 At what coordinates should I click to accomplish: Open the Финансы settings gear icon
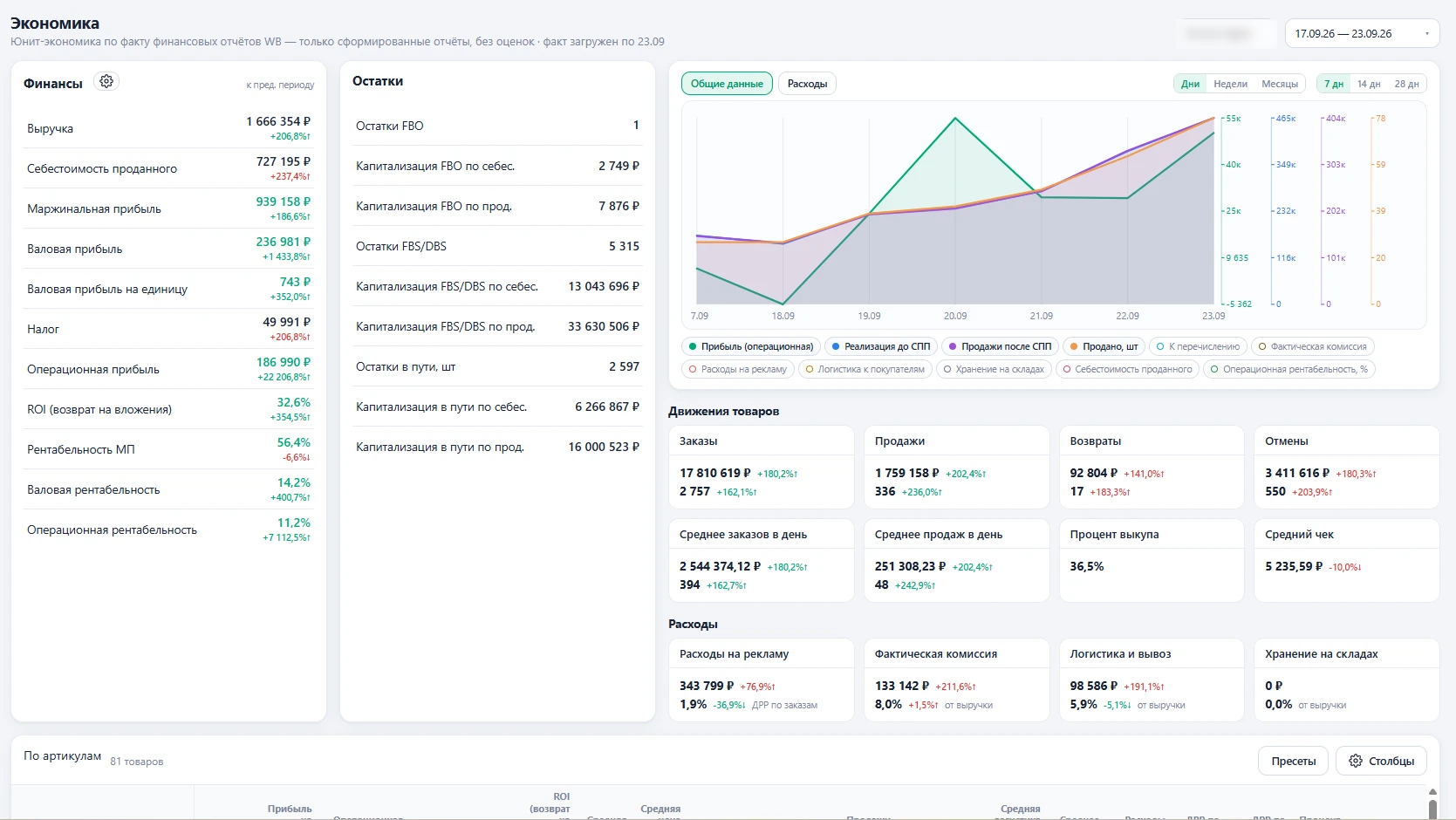click(x=106, y=81)
